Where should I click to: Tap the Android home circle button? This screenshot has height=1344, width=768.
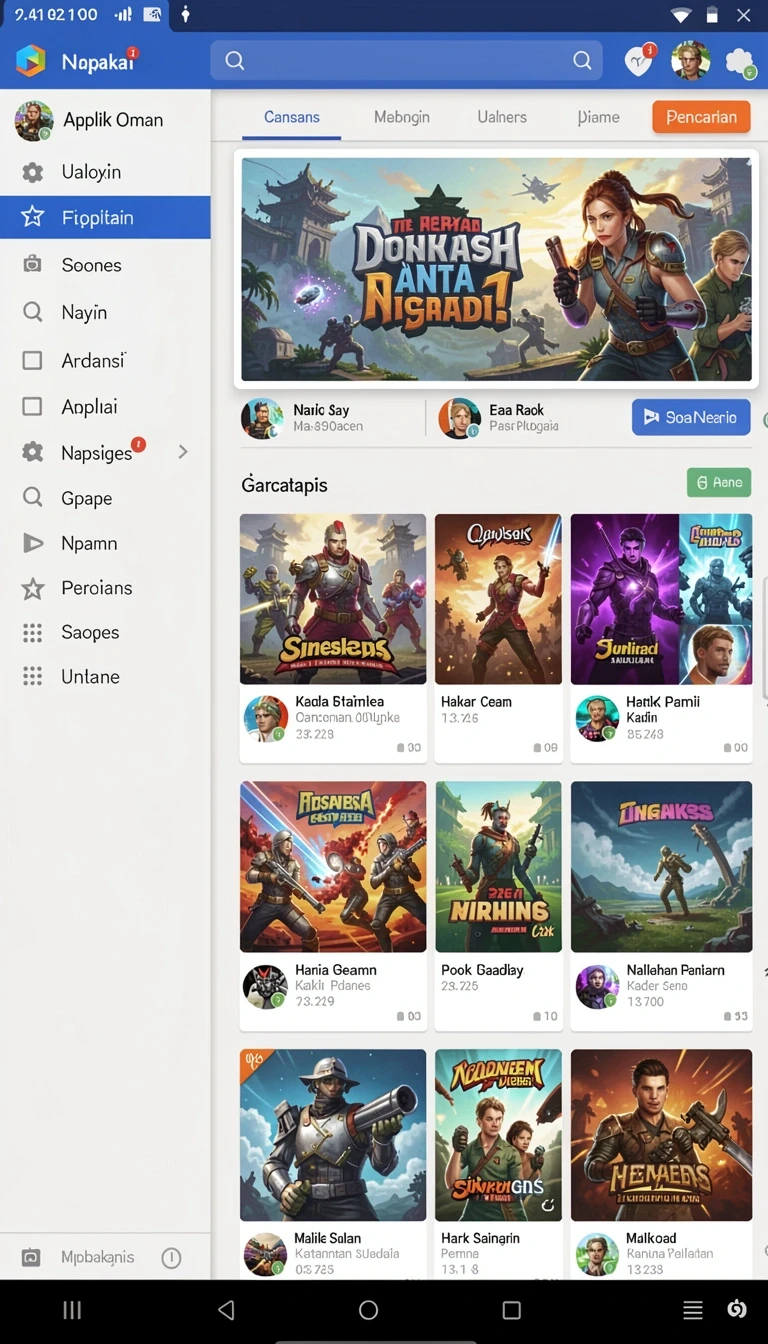[x=368, y=1310]
